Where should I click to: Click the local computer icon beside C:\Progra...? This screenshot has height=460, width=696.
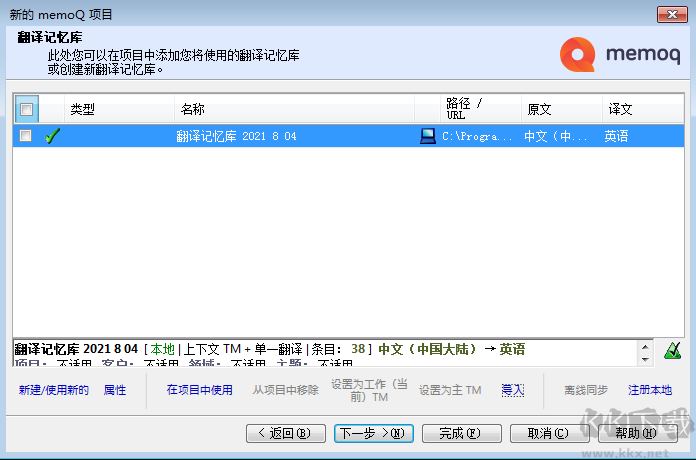(427, 136)
